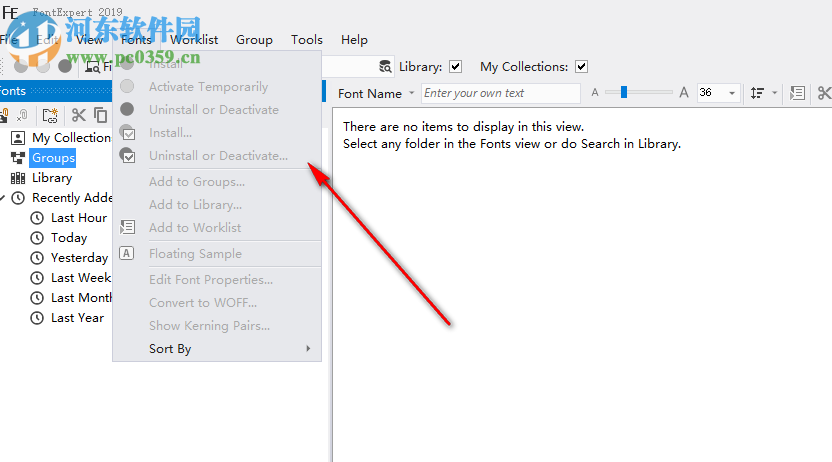Open the Group menu
832x462 pixels.
click(254, 40)
